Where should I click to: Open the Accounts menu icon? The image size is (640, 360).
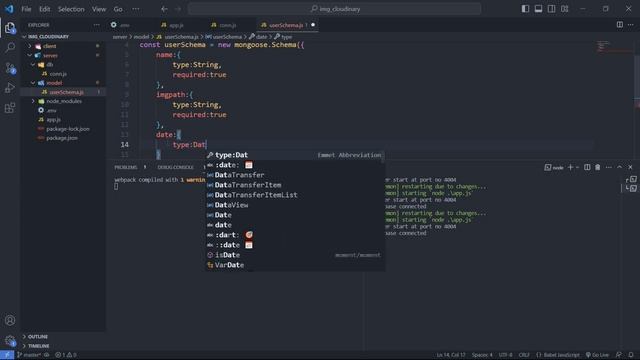tap(10, 320)
